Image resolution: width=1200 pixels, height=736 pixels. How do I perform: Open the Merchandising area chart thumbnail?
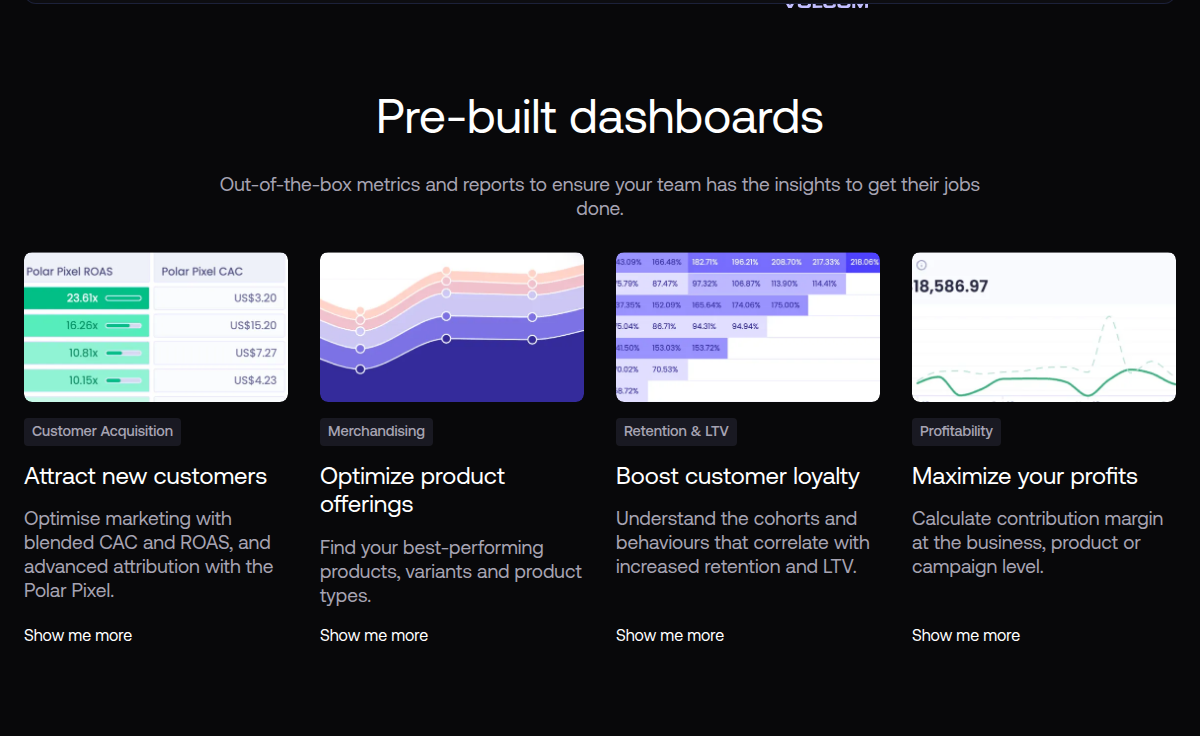pyautogui.click(x=452, y=327)
